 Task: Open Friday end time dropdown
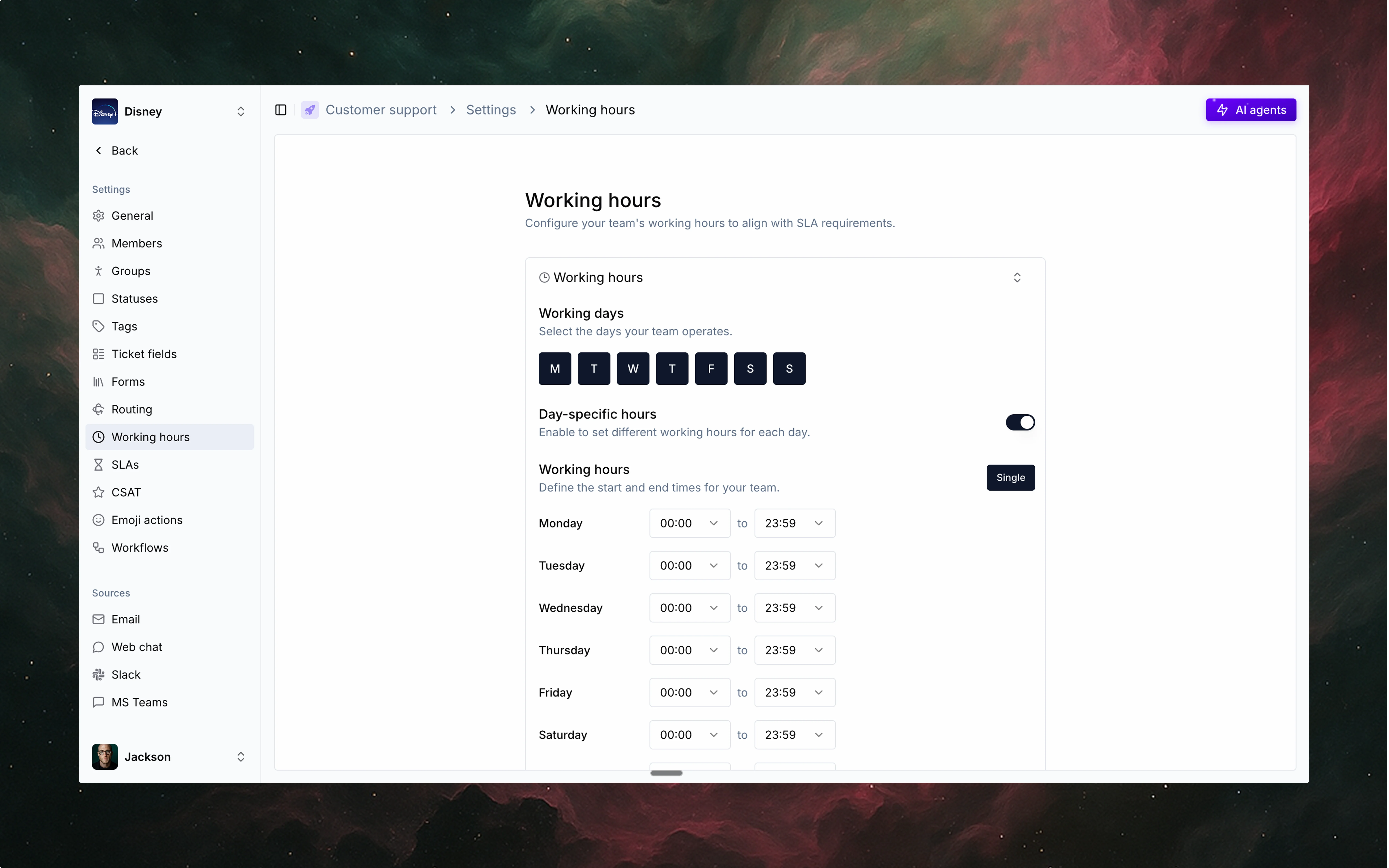click(x=795, y=692)
